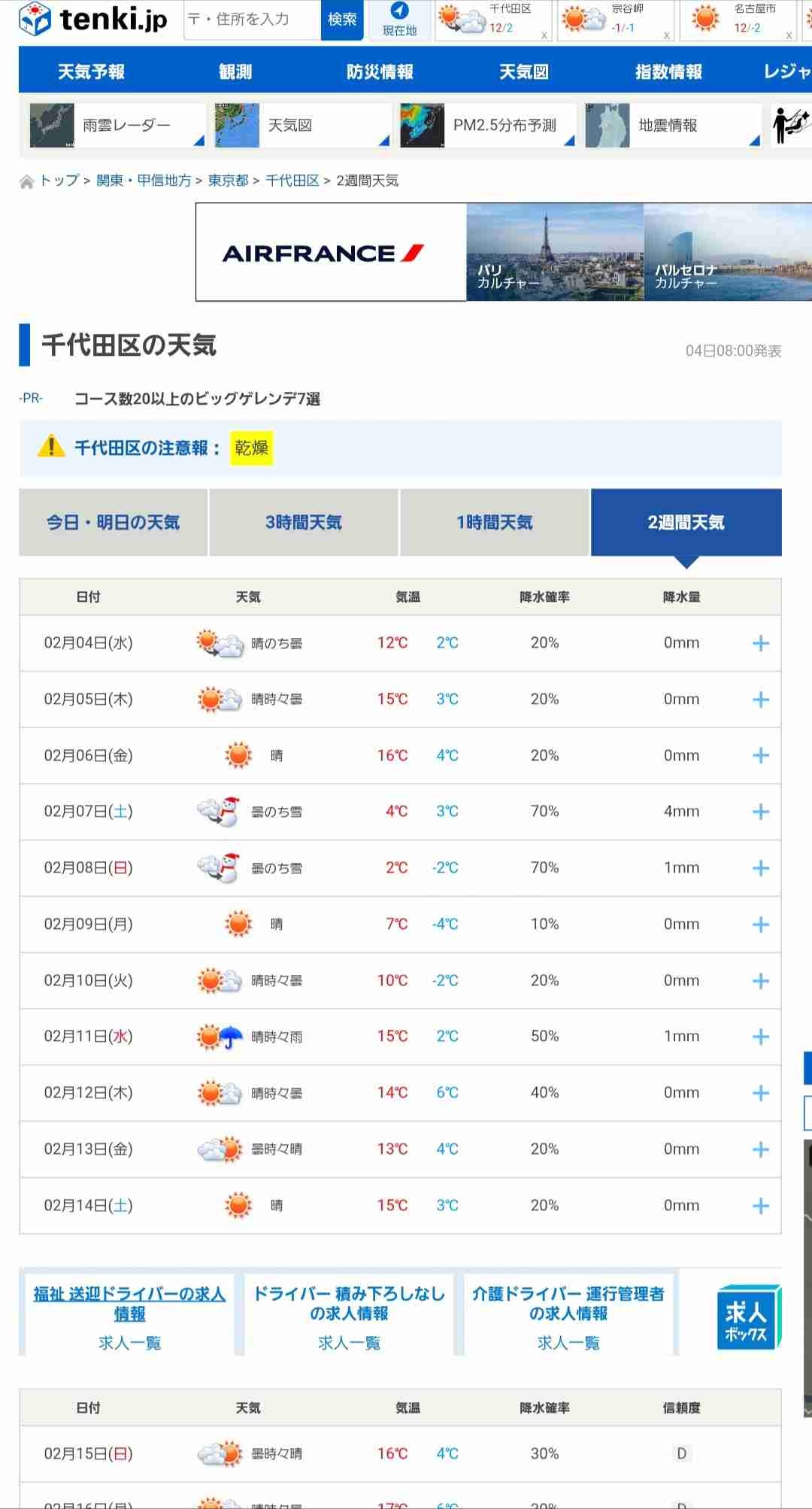Switch to the 1時間天気 tab
The image size is (812, 1509).
point(494,523)
